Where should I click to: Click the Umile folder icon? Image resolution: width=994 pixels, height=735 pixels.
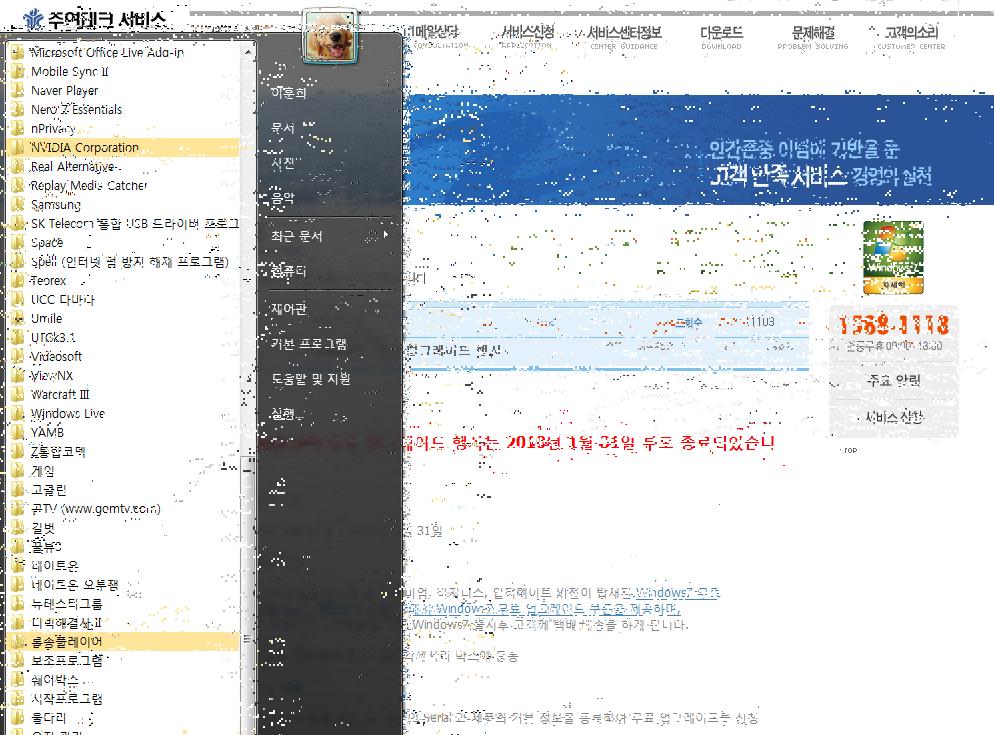tap(18, 318)
